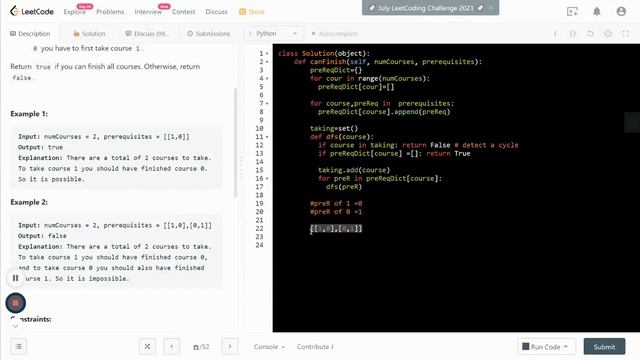Open the Store link
Viewport: 640px width, 360px height.
click(252, 12)
